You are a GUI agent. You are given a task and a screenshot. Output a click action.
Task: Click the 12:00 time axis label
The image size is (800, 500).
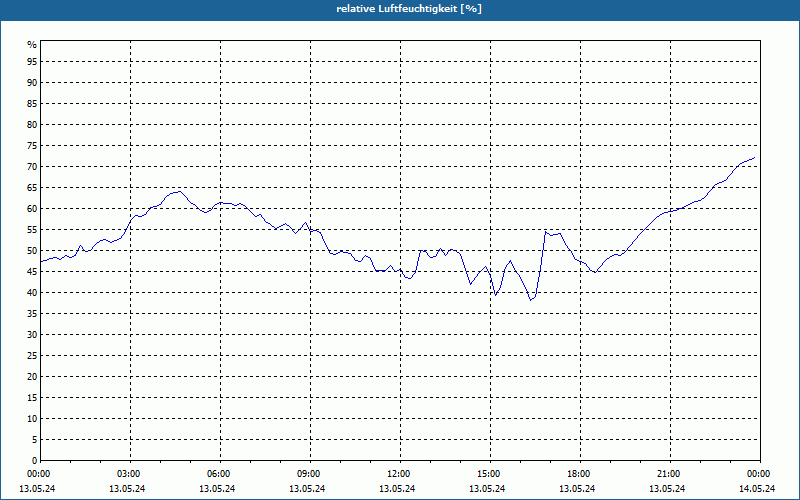click(398, 474)
